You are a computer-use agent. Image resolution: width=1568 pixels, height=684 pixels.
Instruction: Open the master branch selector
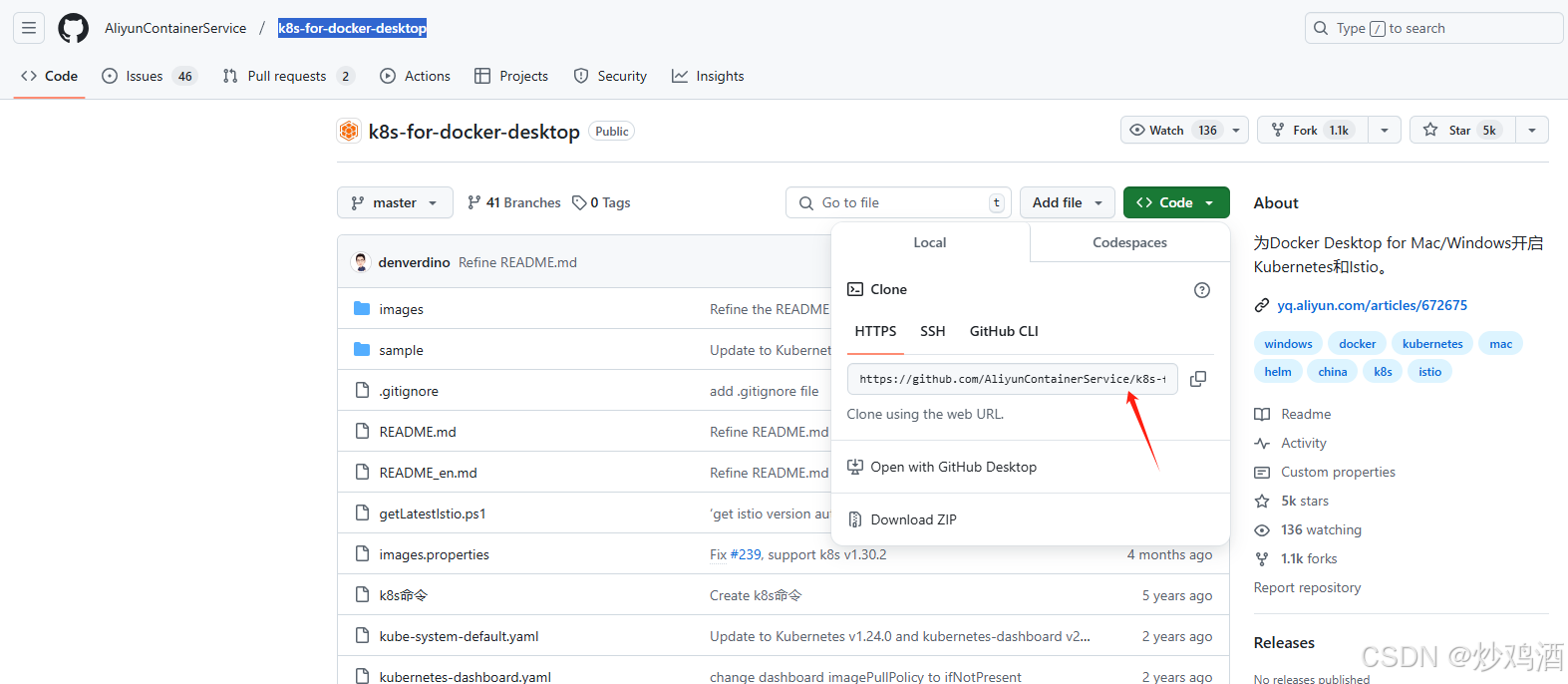pyautogui.click(x=395, y=202)
